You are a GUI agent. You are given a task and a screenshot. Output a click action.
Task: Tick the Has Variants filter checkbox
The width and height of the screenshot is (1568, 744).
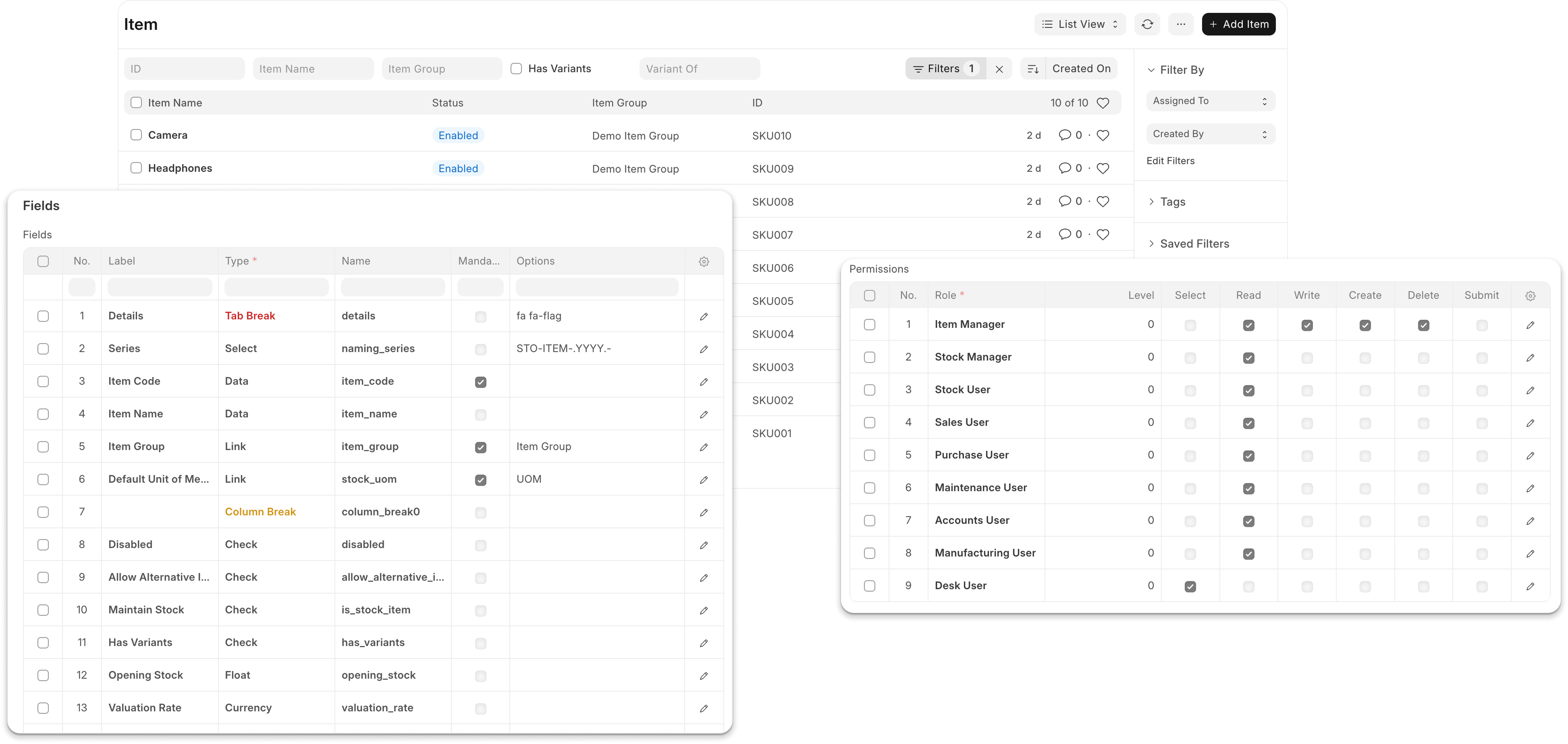[x=516, y=69]
